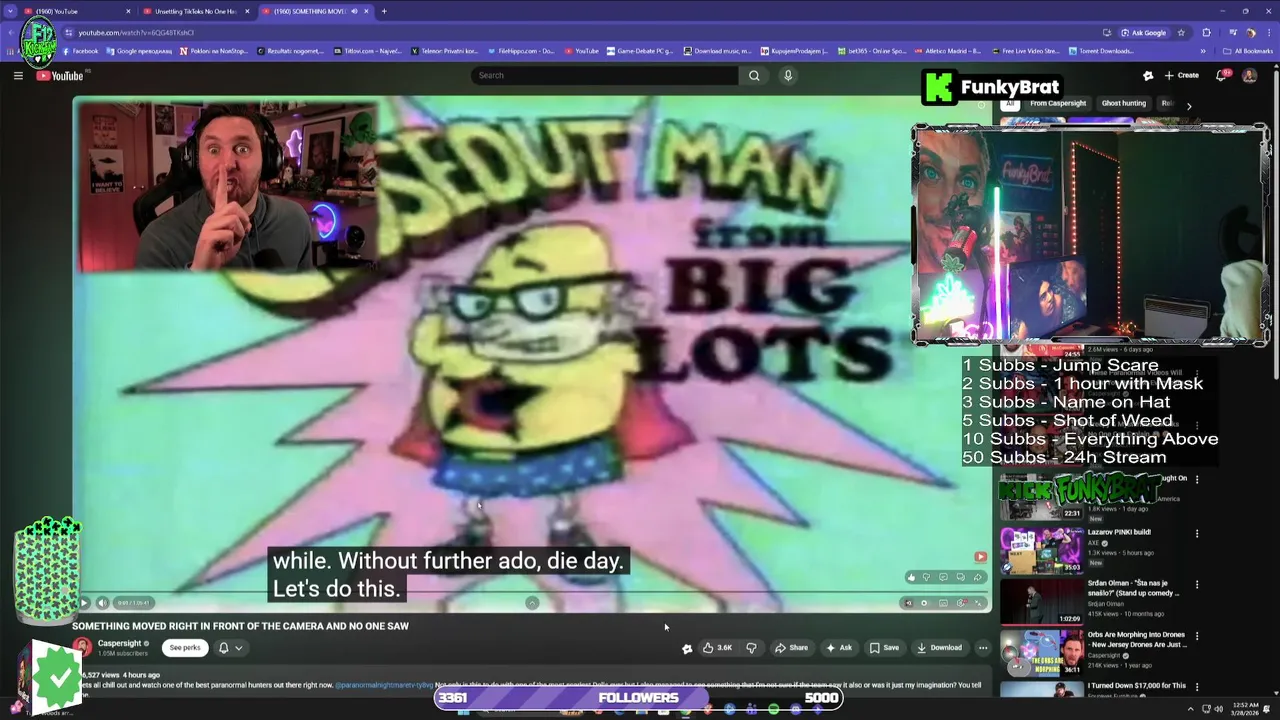Expand the subscription notification bell dropdown
The height and width of the screenshot is (720, 1280).
(x=230, y=647)
